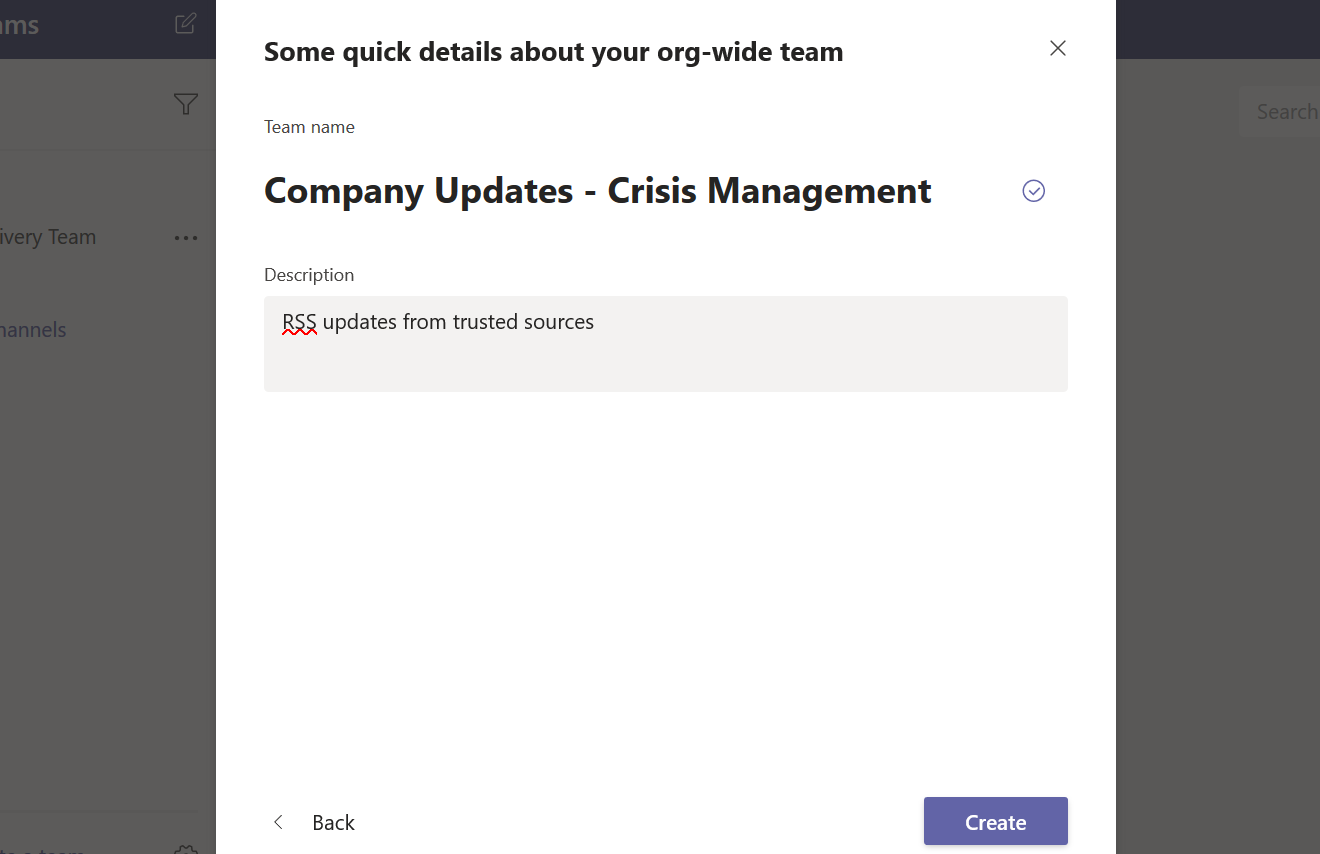Click the Teams header title

20,25
